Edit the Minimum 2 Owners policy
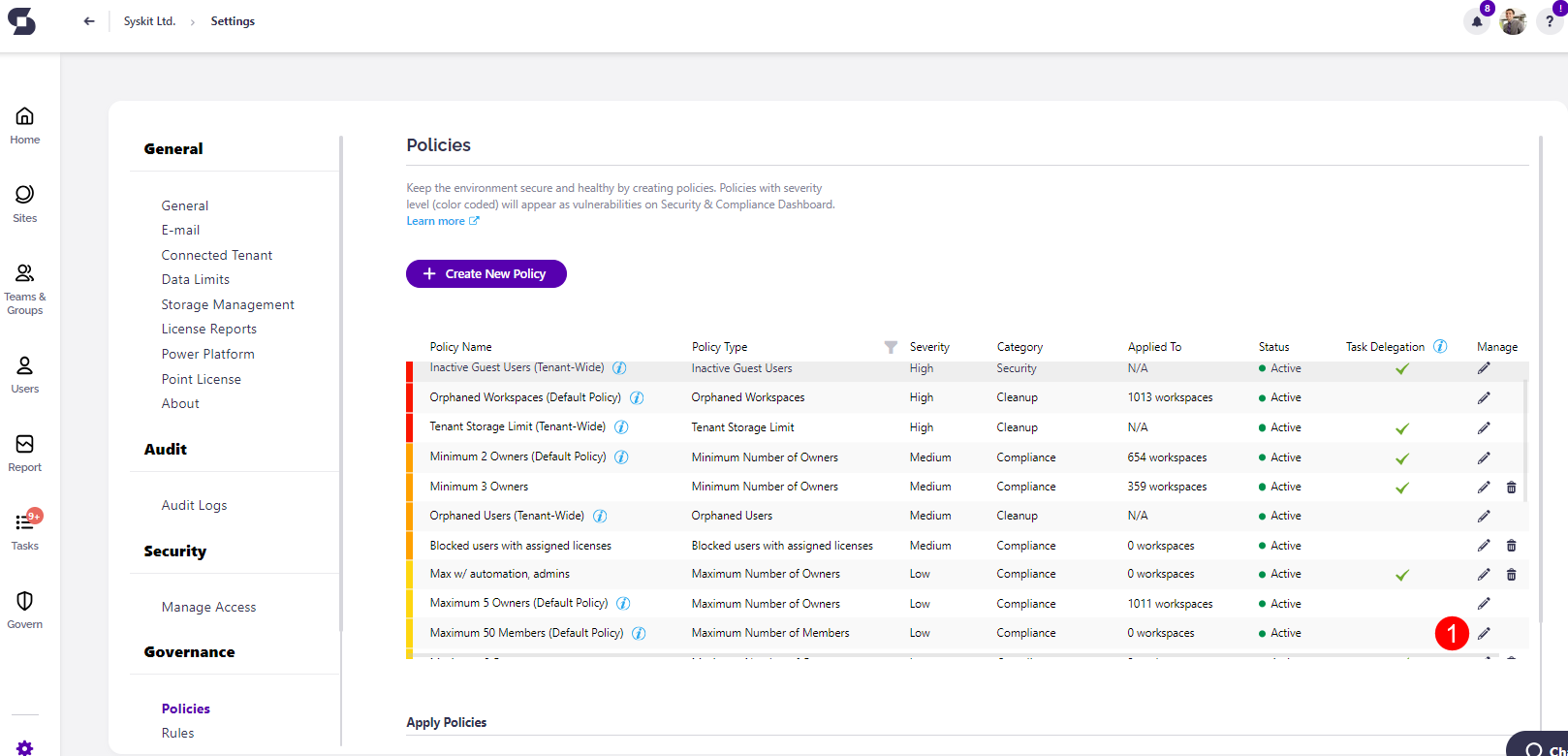This screenshot has height=756, width=1568. (1484, 457)
